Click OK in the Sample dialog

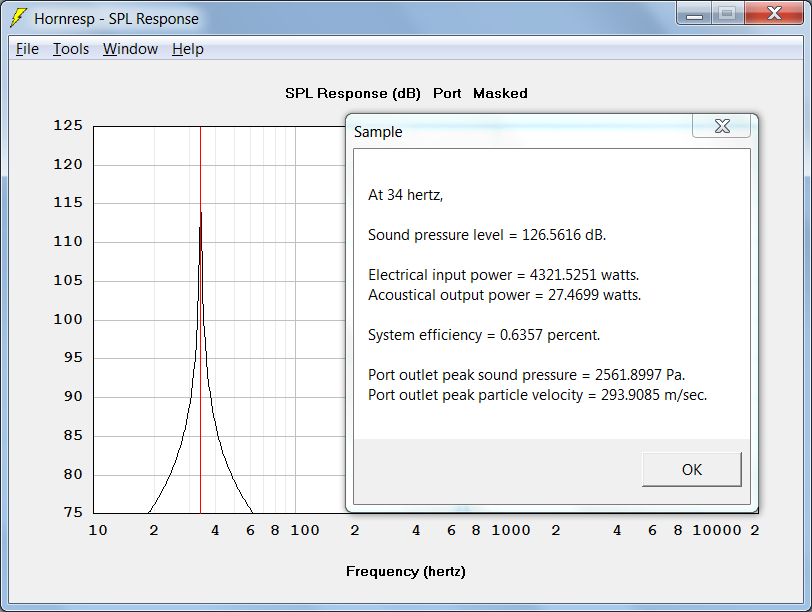coord(692,470)
